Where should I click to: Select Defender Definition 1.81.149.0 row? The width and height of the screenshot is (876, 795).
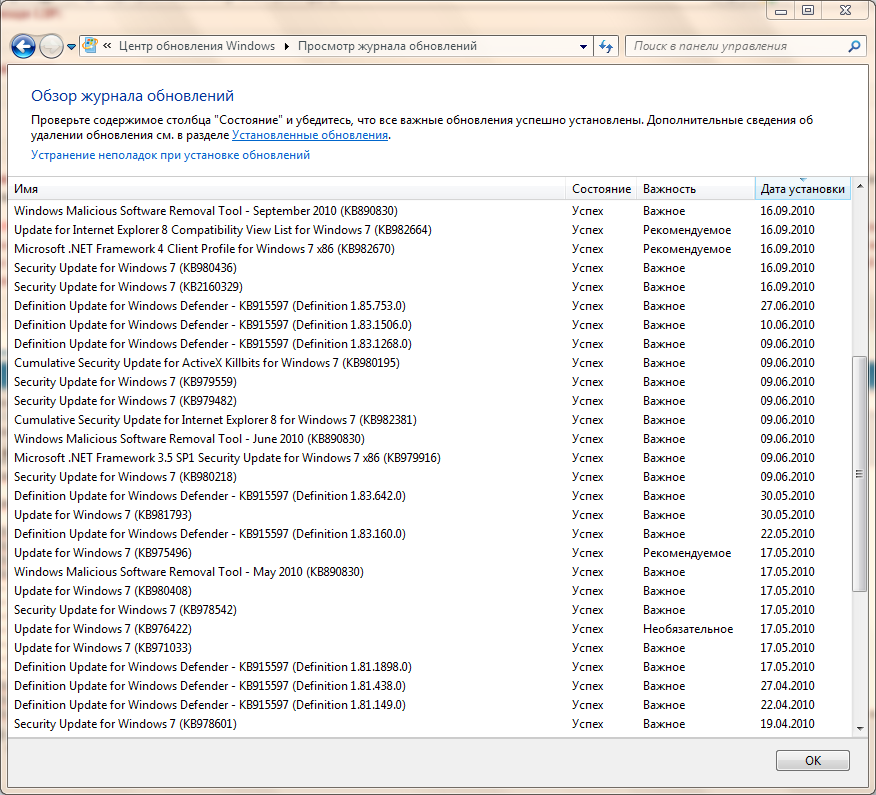tap(429, 704)
